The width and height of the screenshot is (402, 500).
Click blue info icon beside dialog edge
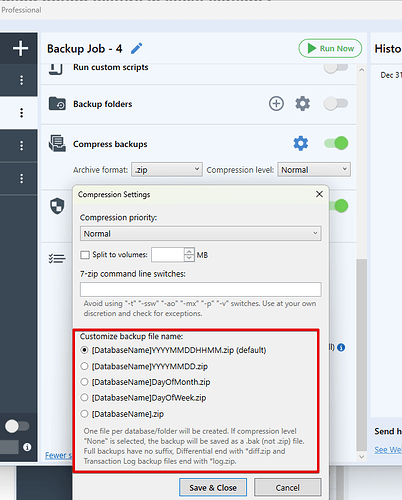[x=341, y=347]
